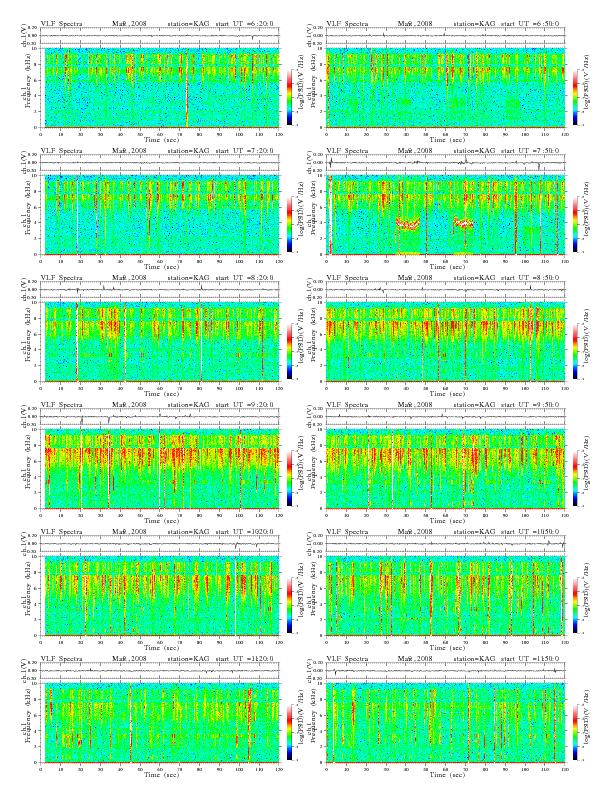This screenshot has height=792, width=612.
Task: Open the spectrogram starting UT 10:50:0
Action: (445, 596)
